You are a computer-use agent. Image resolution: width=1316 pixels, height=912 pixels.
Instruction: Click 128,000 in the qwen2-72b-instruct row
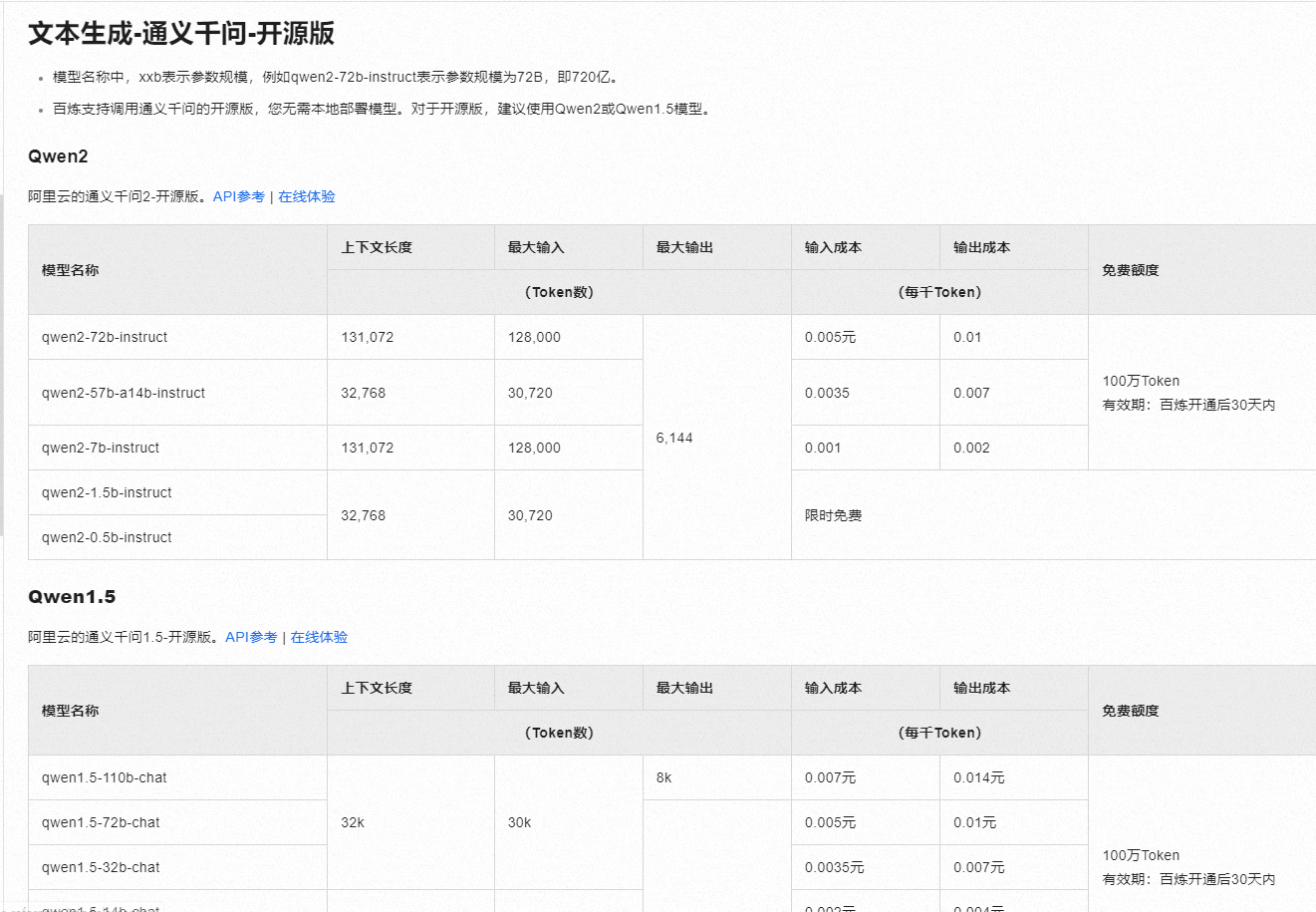coord(534,337)
